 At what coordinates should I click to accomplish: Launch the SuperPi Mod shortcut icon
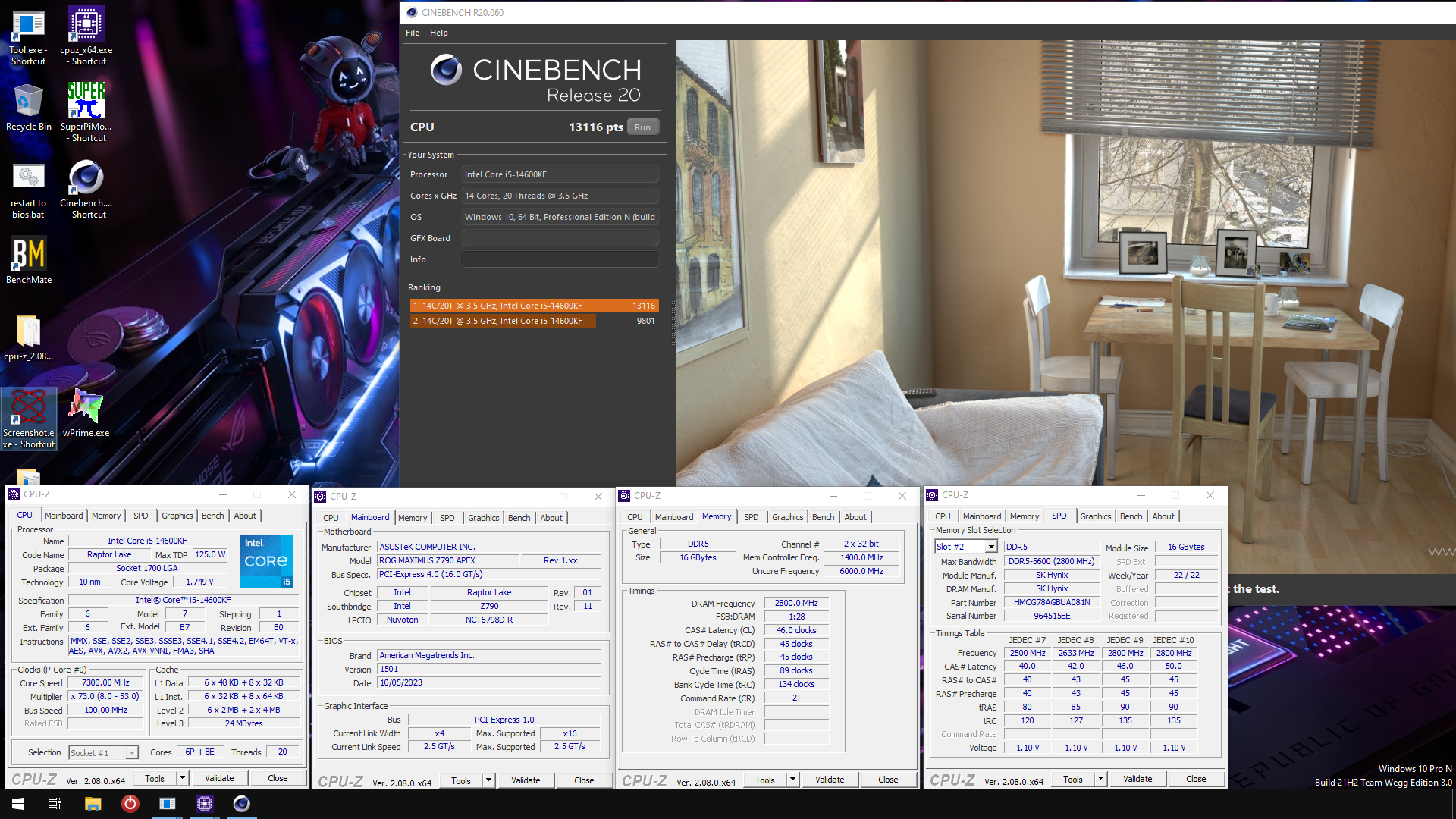pyautogui.click(x=86, y=112)
